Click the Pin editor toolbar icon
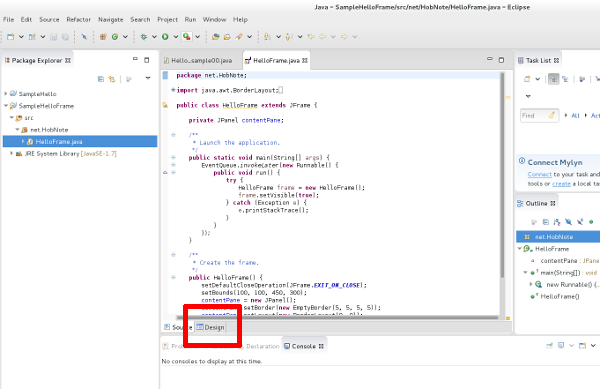The image size is (600, 389). pos(84,37)
